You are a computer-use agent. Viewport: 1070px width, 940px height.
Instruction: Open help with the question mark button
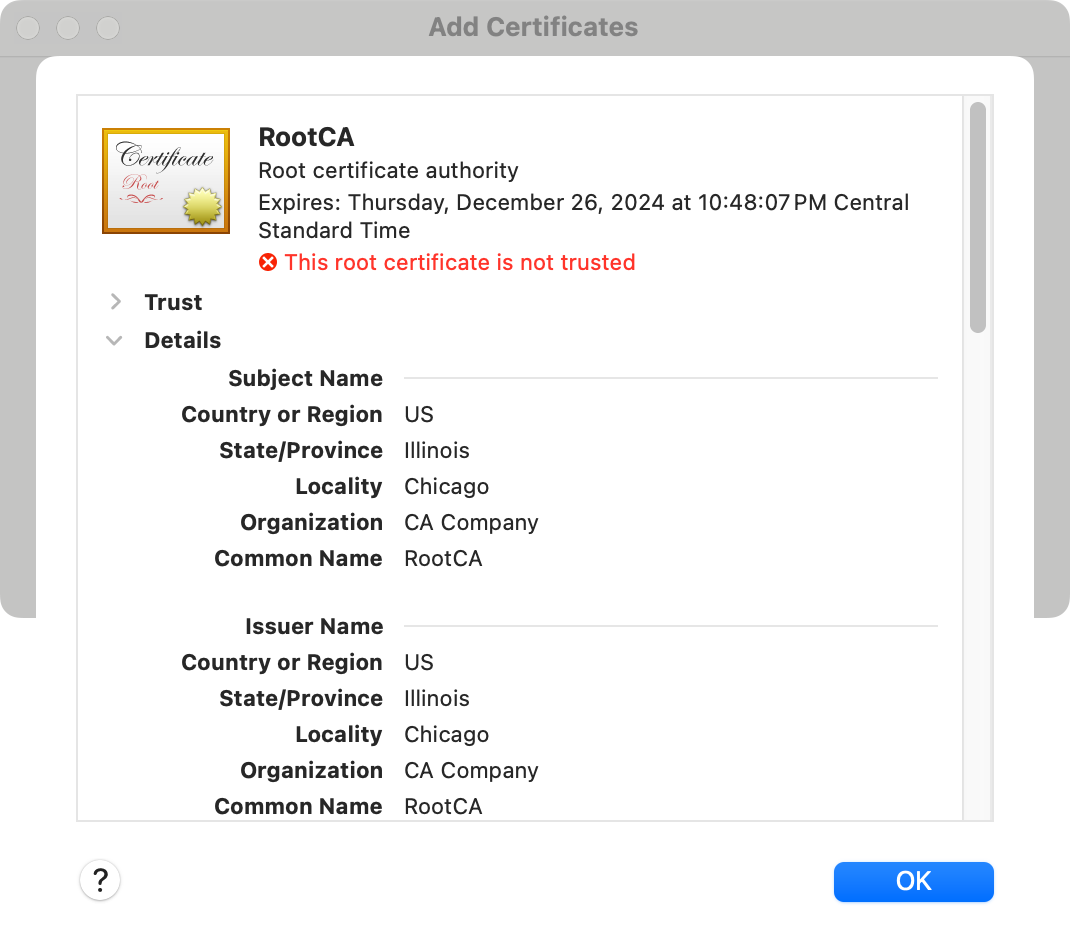(x=100, y=881)
